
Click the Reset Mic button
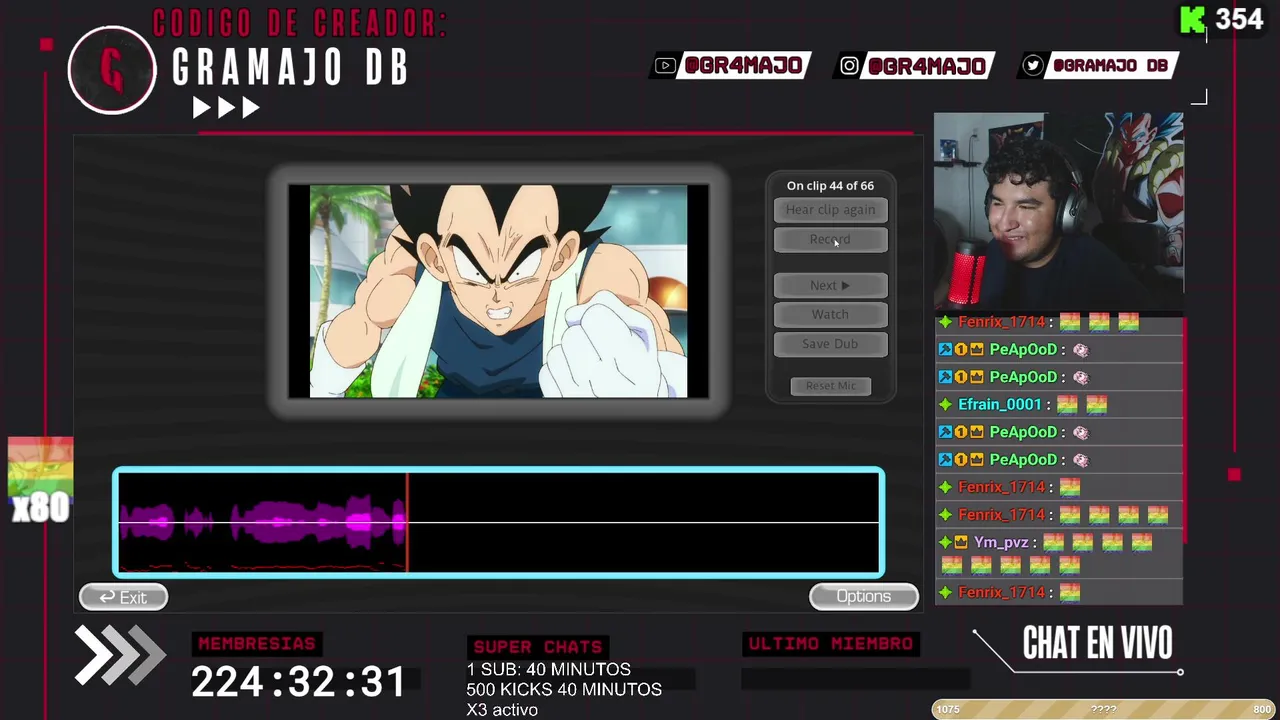tap(831, 386)
